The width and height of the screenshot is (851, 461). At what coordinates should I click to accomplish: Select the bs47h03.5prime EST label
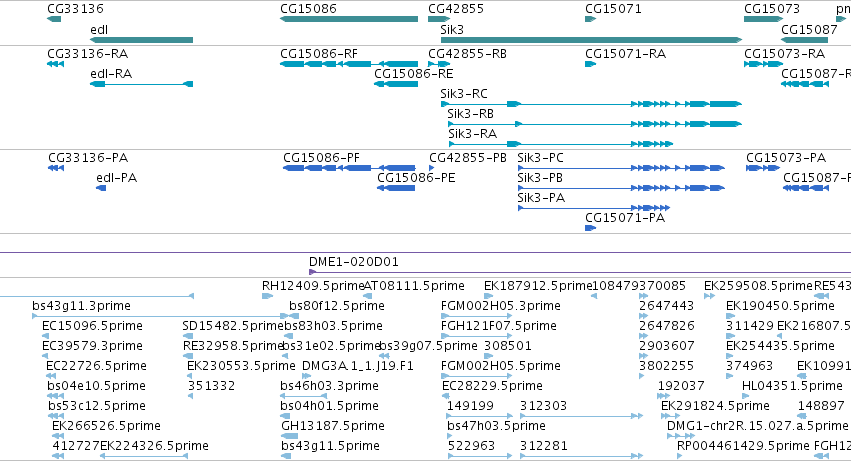coord(496,426)
